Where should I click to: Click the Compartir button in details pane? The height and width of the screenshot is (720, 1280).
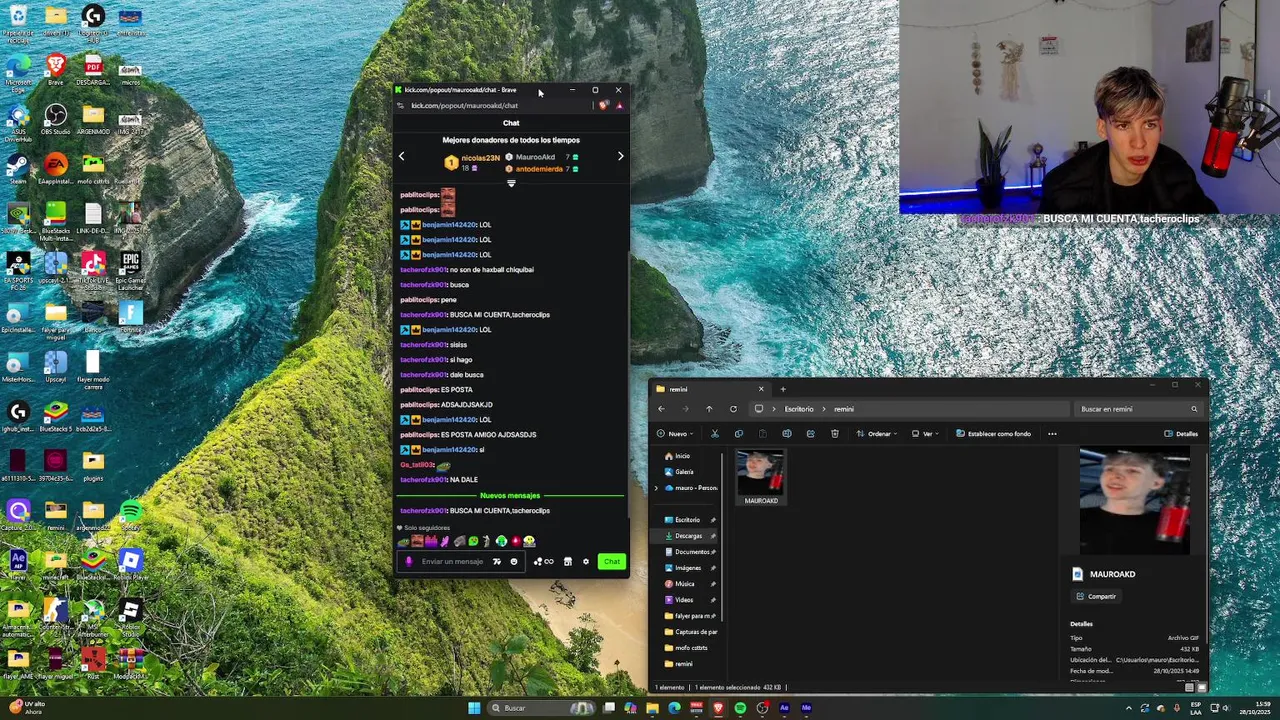click(1095, 596)
